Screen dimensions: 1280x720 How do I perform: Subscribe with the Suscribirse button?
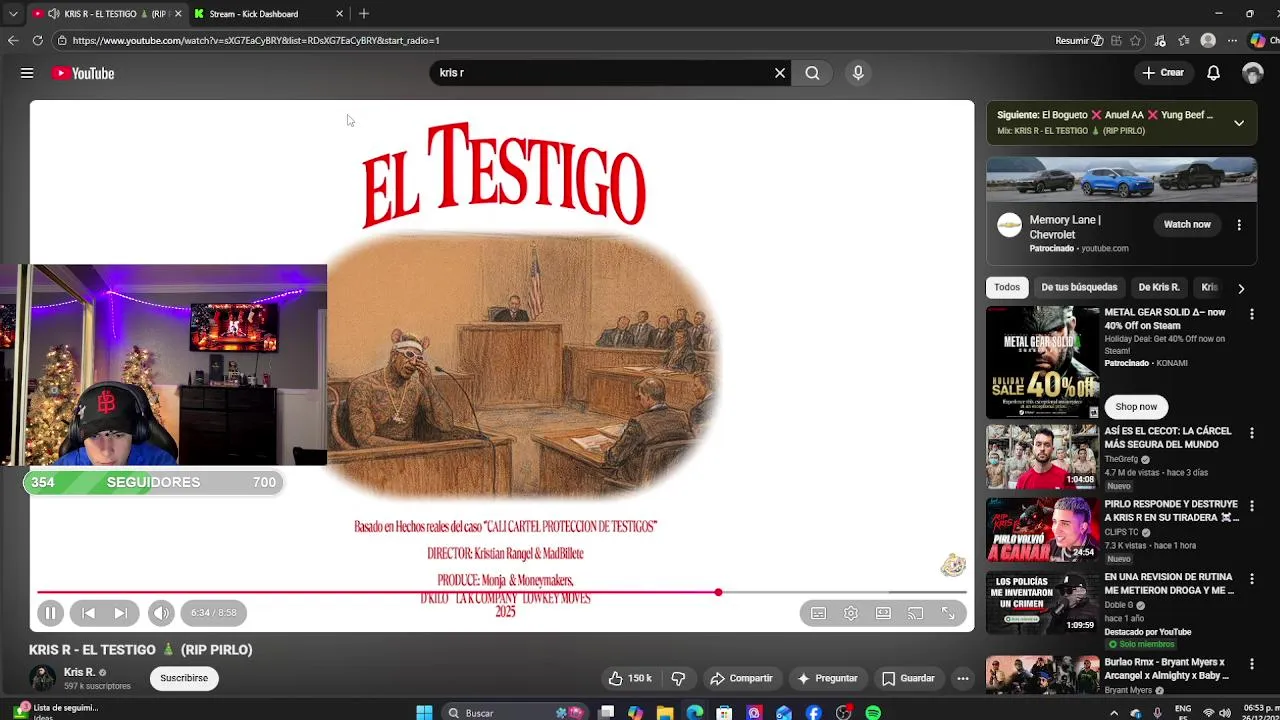(x=184, y=678)
